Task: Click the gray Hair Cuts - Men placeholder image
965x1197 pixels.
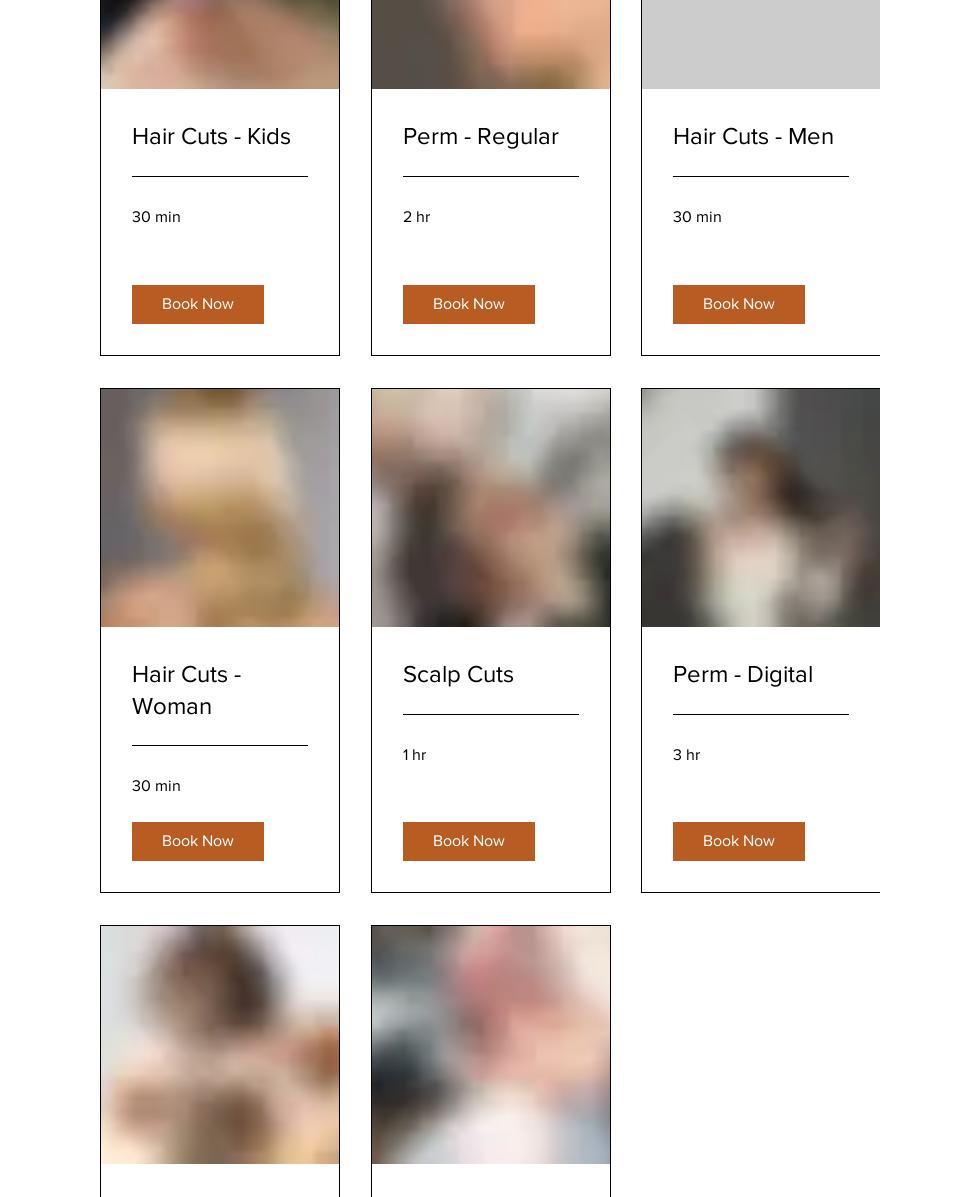Action: (760, 44)
